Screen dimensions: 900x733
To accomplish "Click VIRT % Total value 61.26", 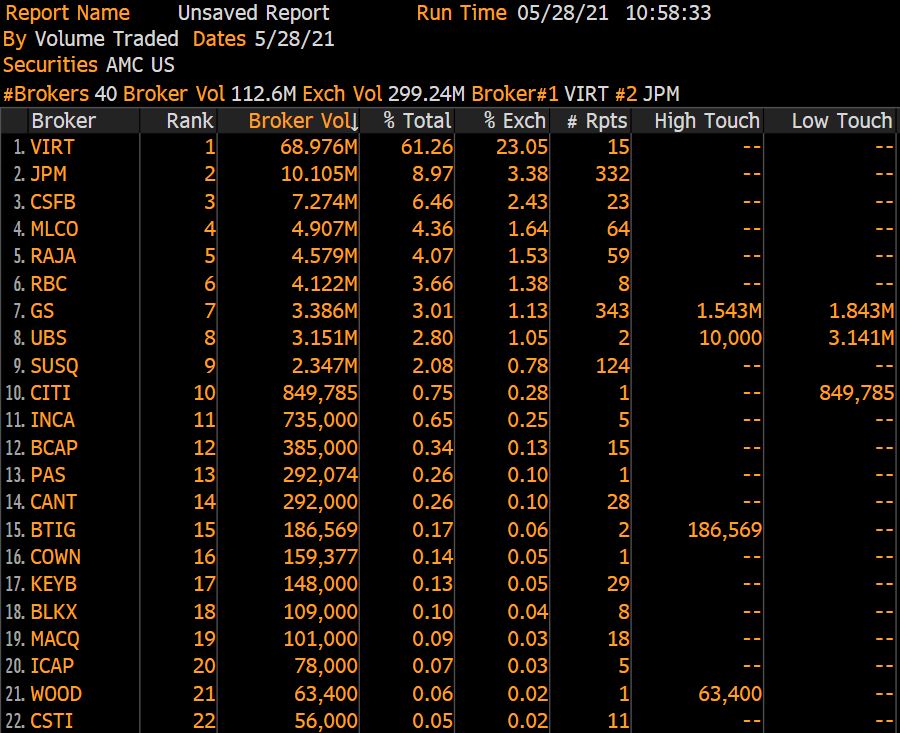I will (x=427, y=147).
